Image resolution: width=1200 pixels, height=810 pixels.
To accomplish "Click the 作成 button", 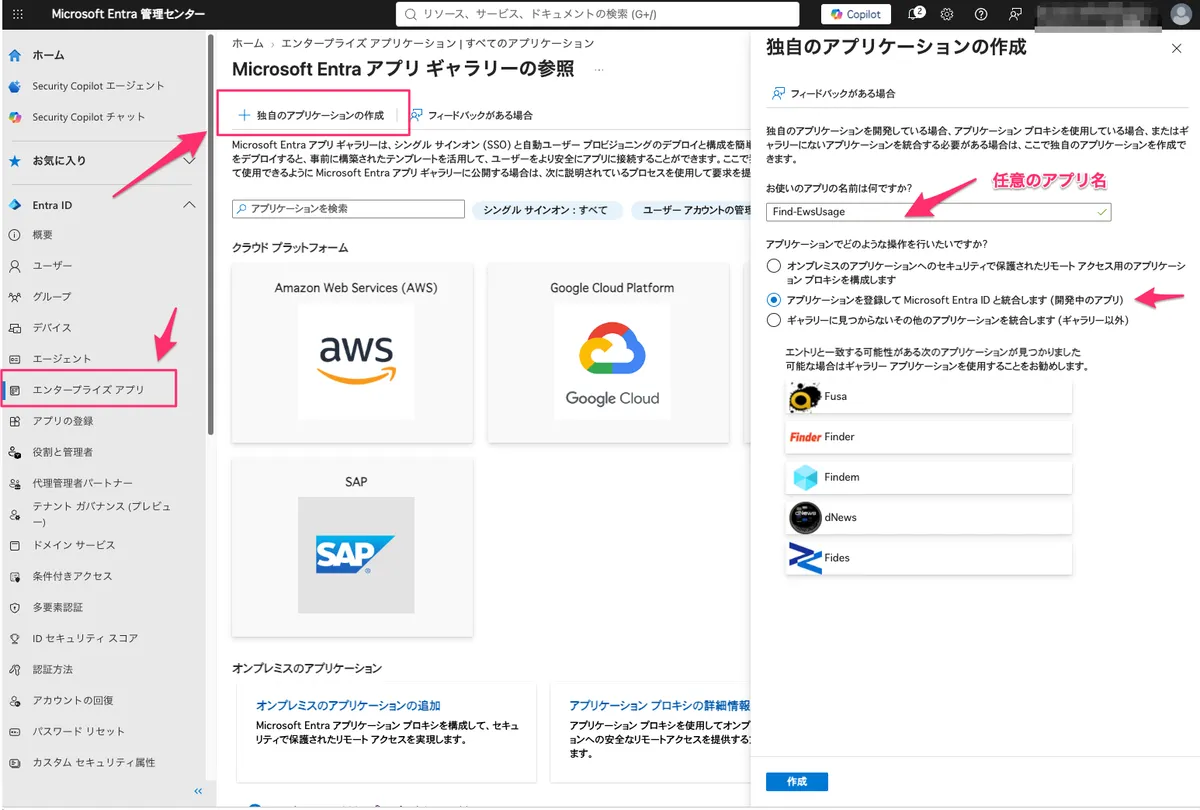I will pyautogui.click(x=796, y=781).
